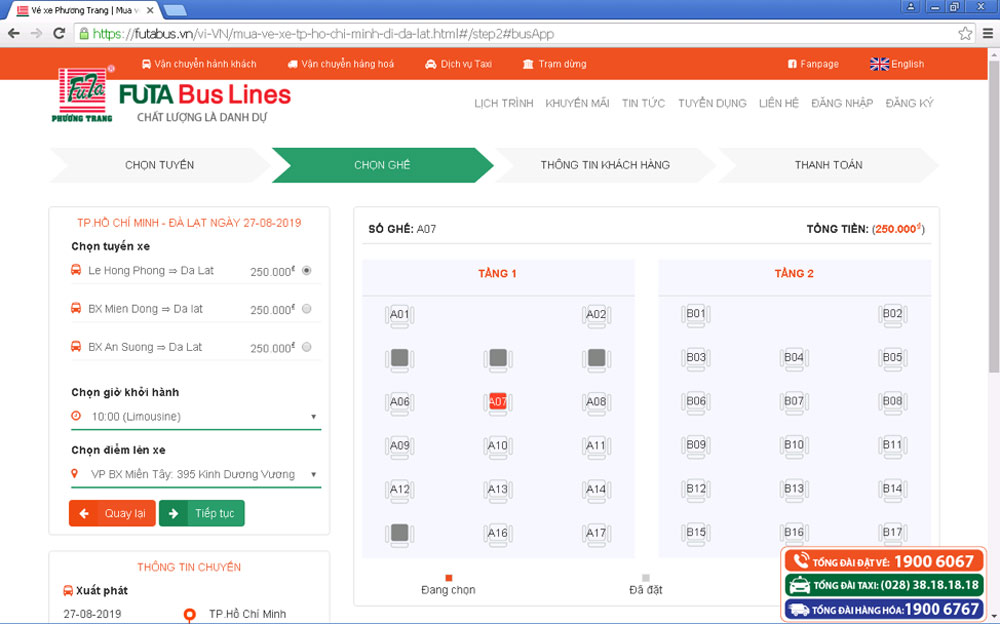The width and height of the screenshot is (1000, 624).
Task: Go to ĐĂNG NHẬP login page
Action: point(842,103)
